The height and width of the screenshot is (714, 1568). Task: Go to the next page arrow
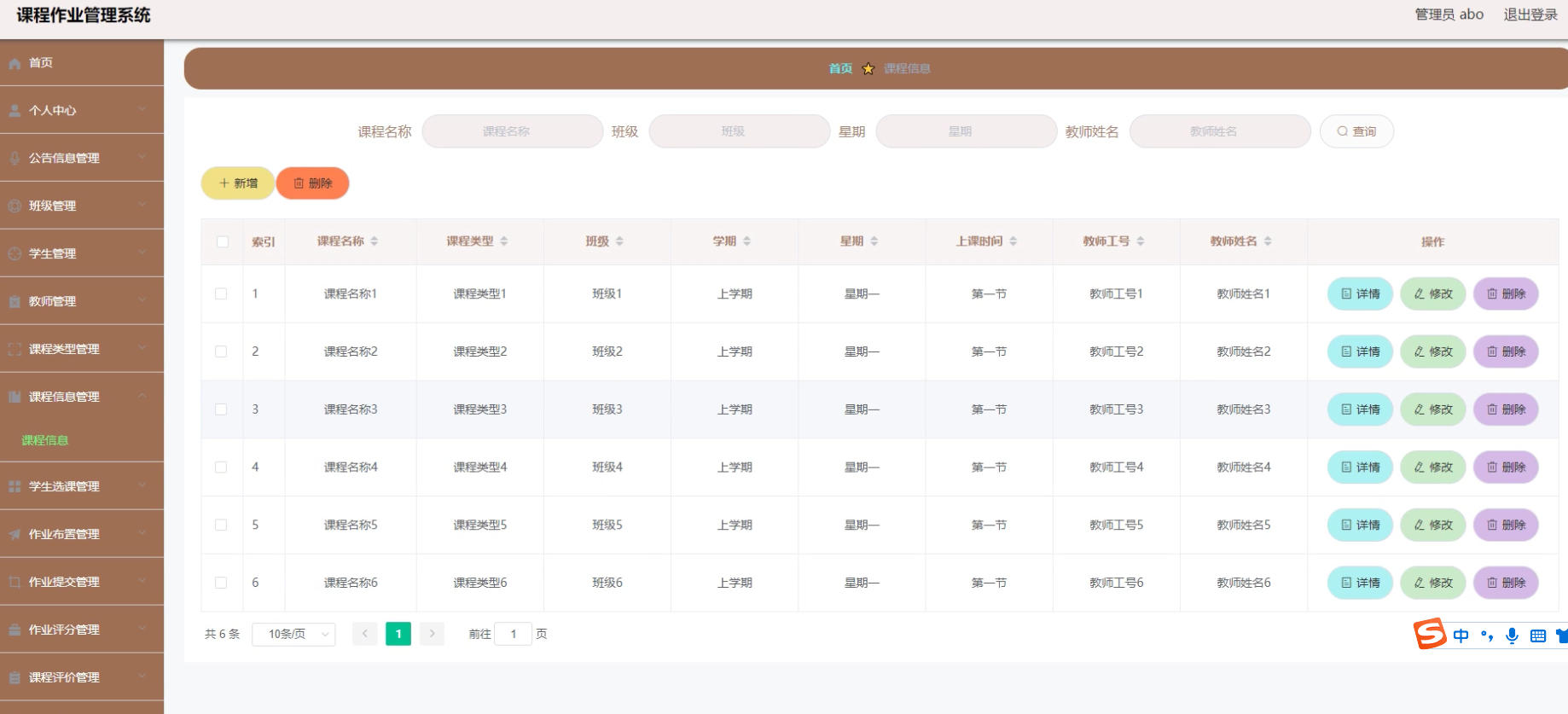[433, 634]
